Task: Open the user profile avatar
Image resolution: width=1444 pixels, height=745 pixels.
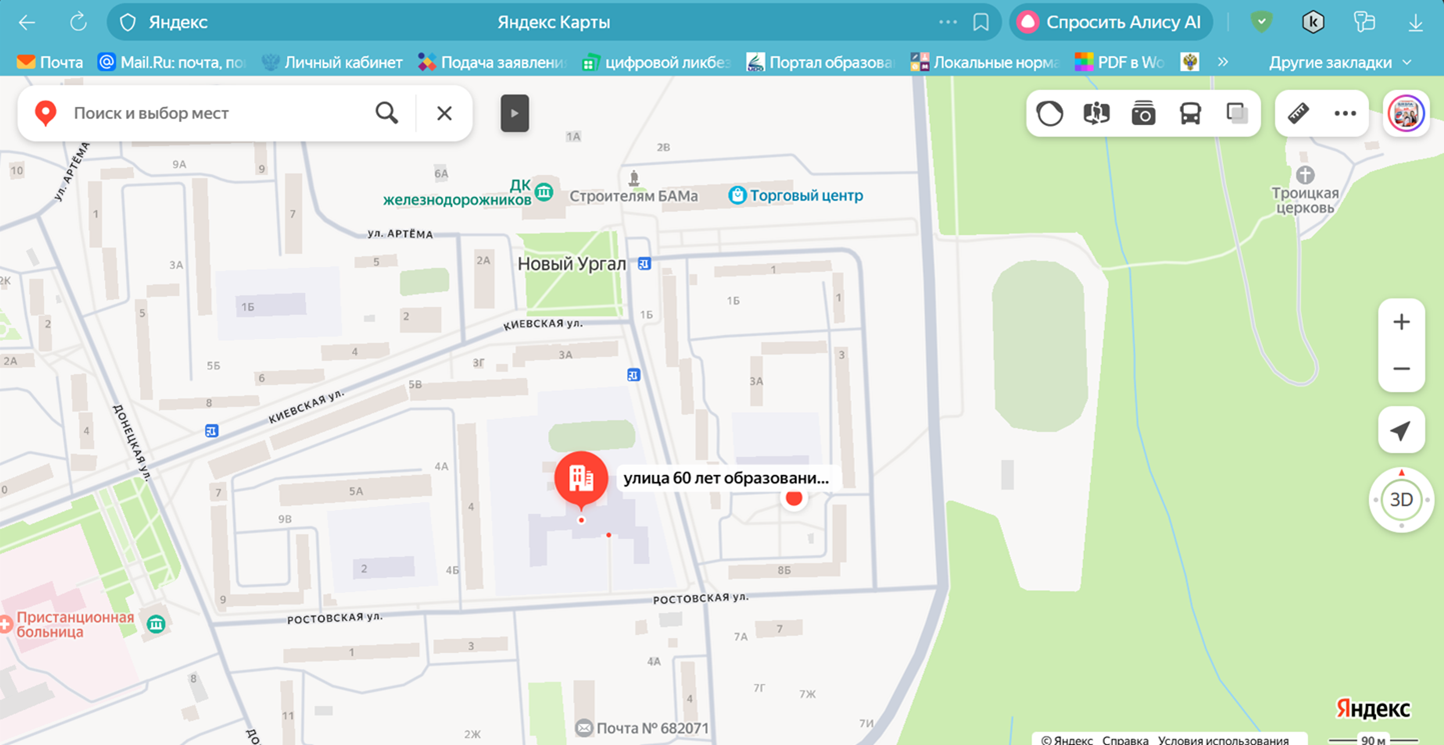Action: 1406,113
